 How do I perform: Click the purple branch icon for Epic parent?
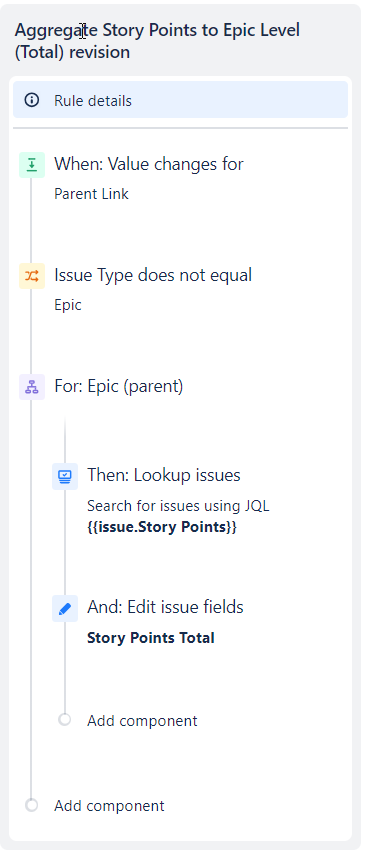(32, 387)
